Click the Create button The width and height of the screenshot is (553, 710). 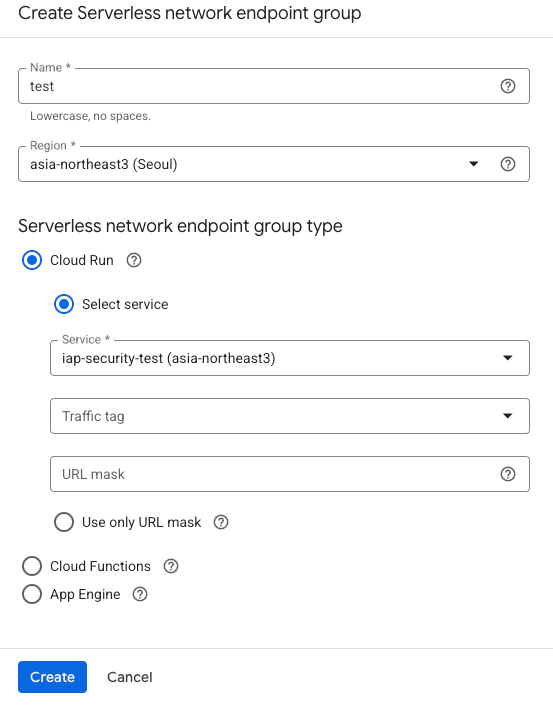53,677
